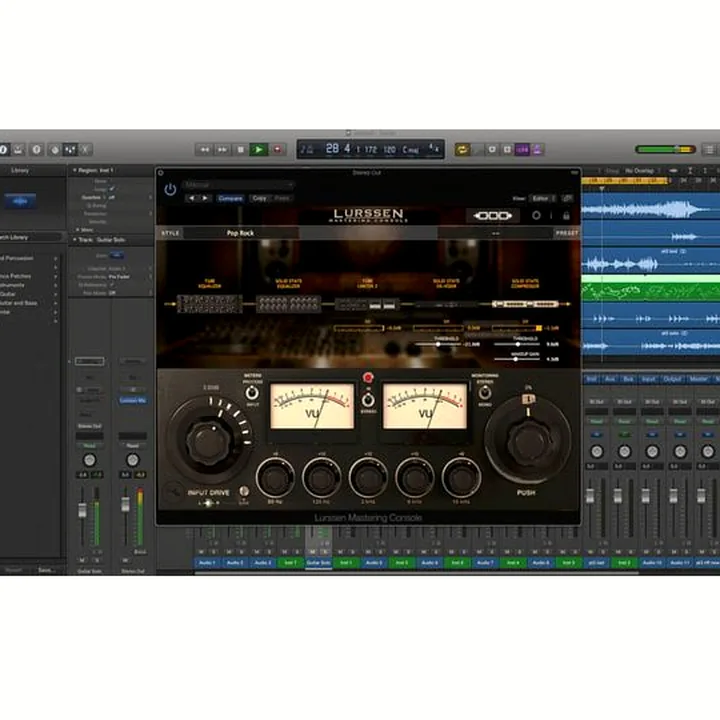Click the 2 kHz EQ knob
The image size is (720, 720).
(x=368, y=478)
